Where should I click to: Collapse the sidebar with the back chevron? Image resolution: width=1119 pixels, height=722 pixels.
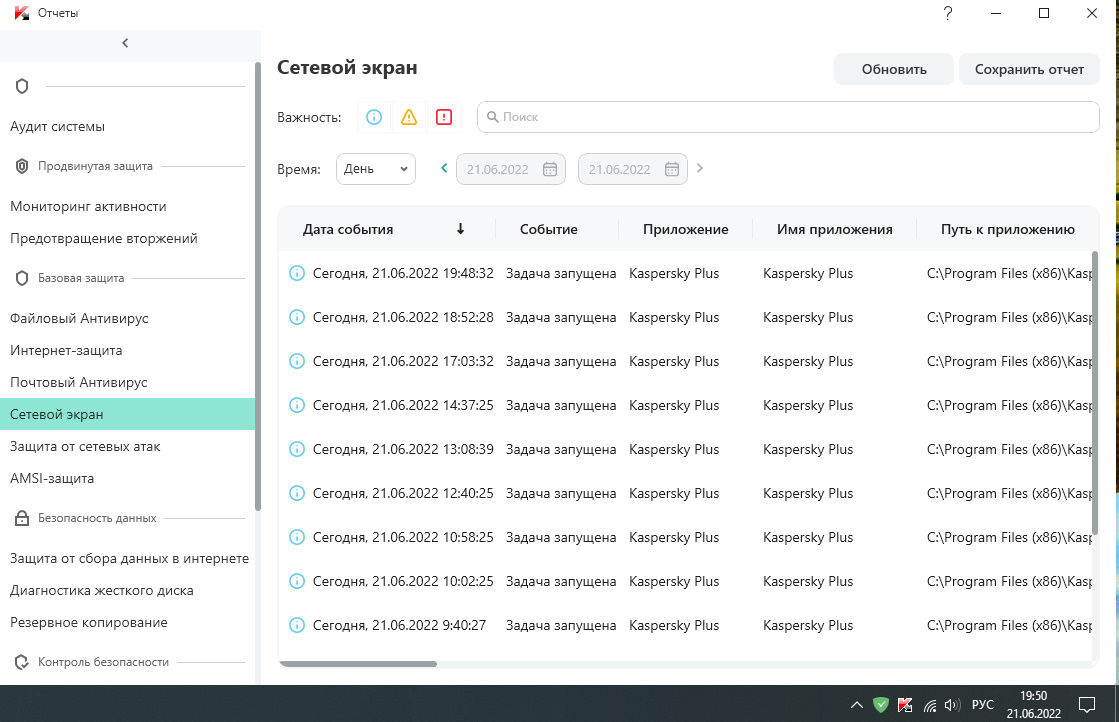coord(126,43)
